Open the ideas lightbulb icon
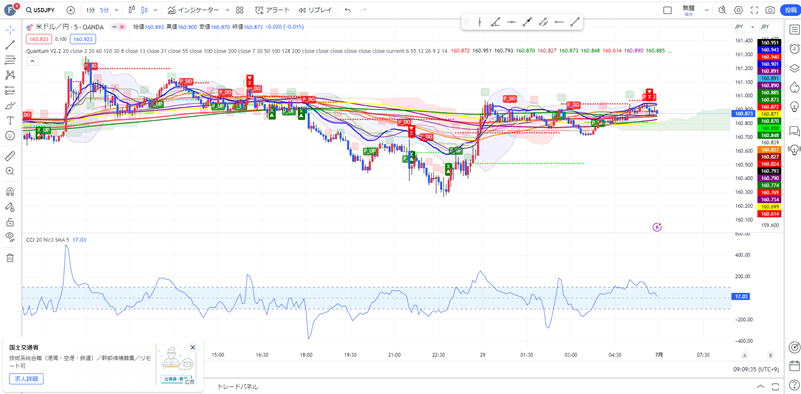This screenshot has height=394, width=801. coord(794,106)
